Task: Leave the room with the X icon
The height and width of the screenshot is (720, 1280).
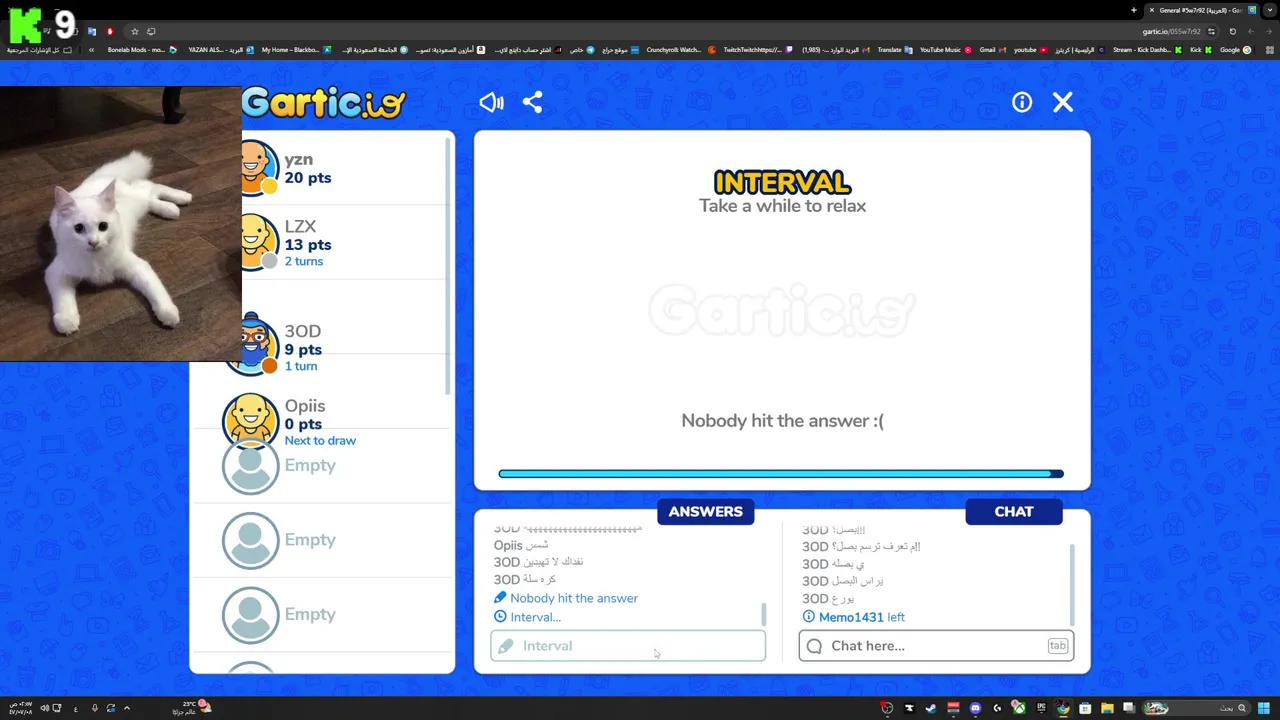Action: pos(1063,102)
